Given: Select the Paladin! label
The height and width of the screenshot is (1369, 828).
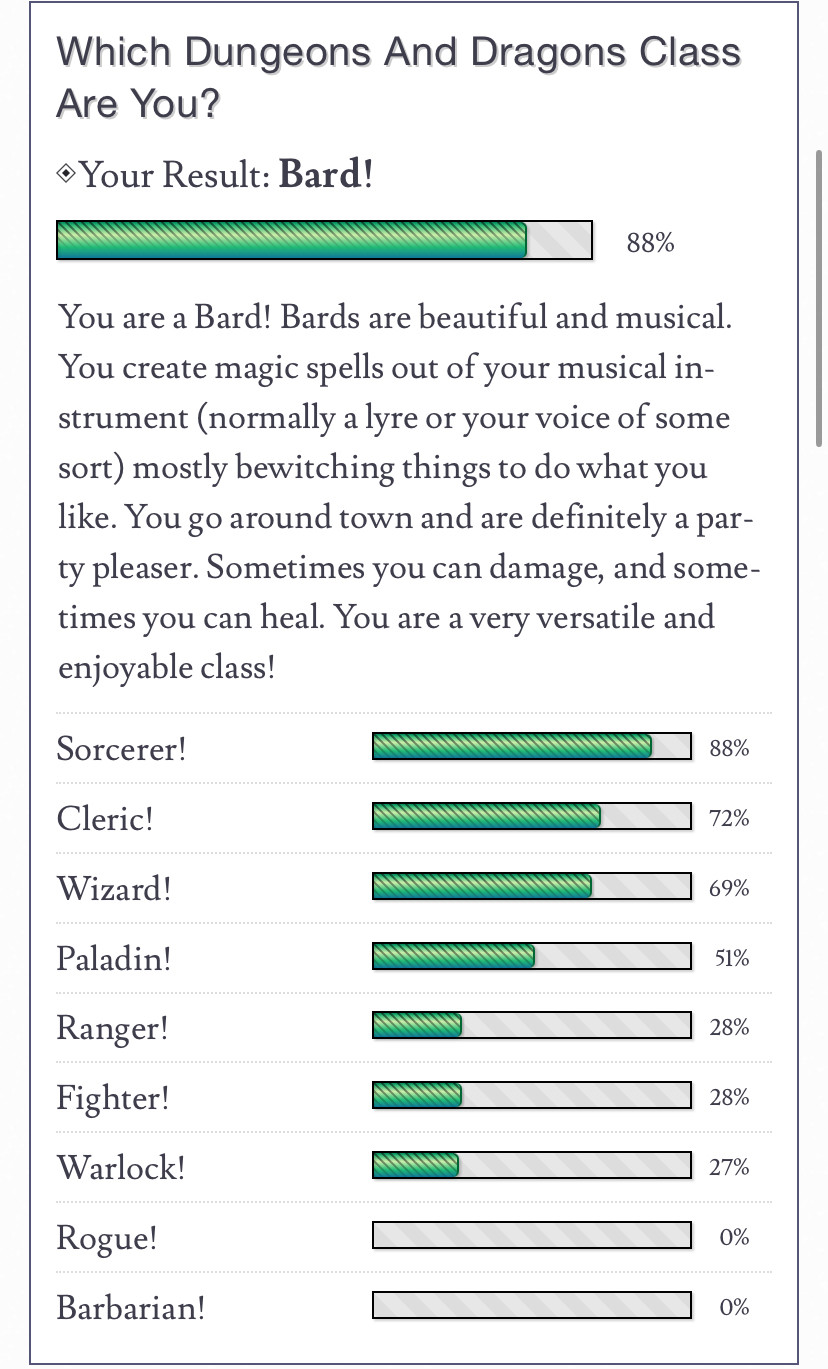Looking at the screenshot, I should tap(114, 958).
